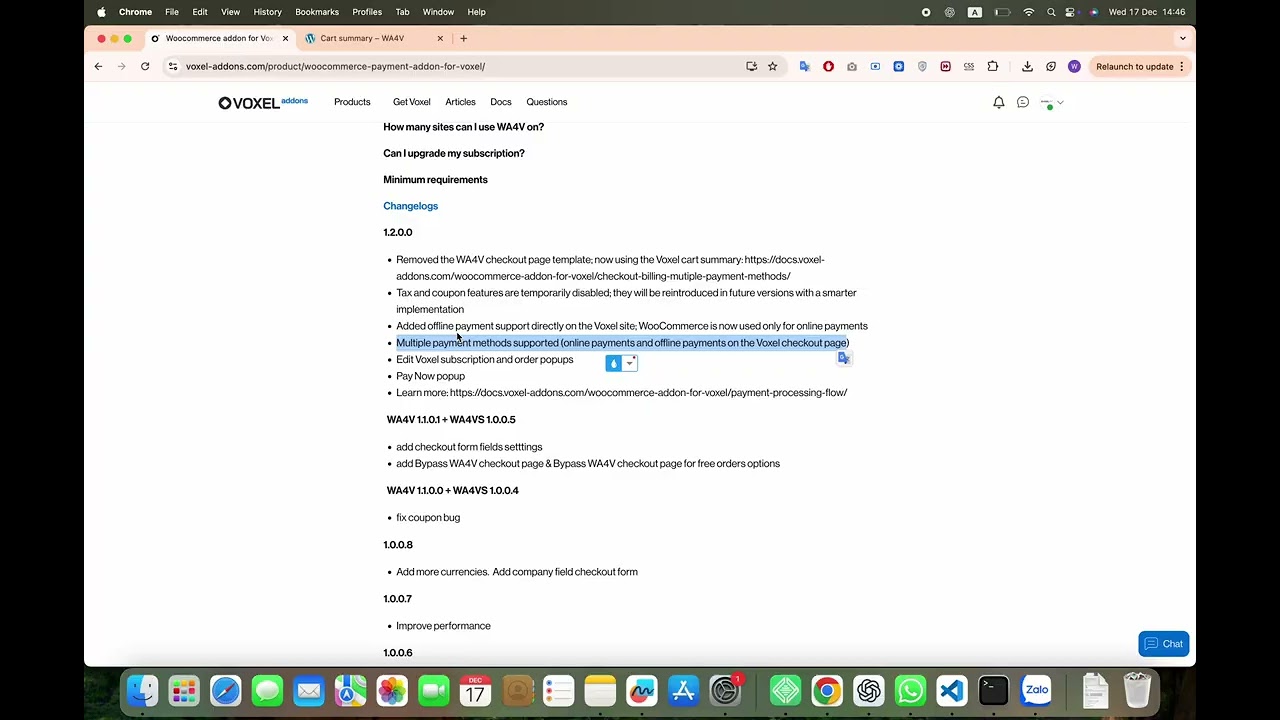
Task: Select the Woocommerce addon for Voxel tab
Action: coord(218,38)
